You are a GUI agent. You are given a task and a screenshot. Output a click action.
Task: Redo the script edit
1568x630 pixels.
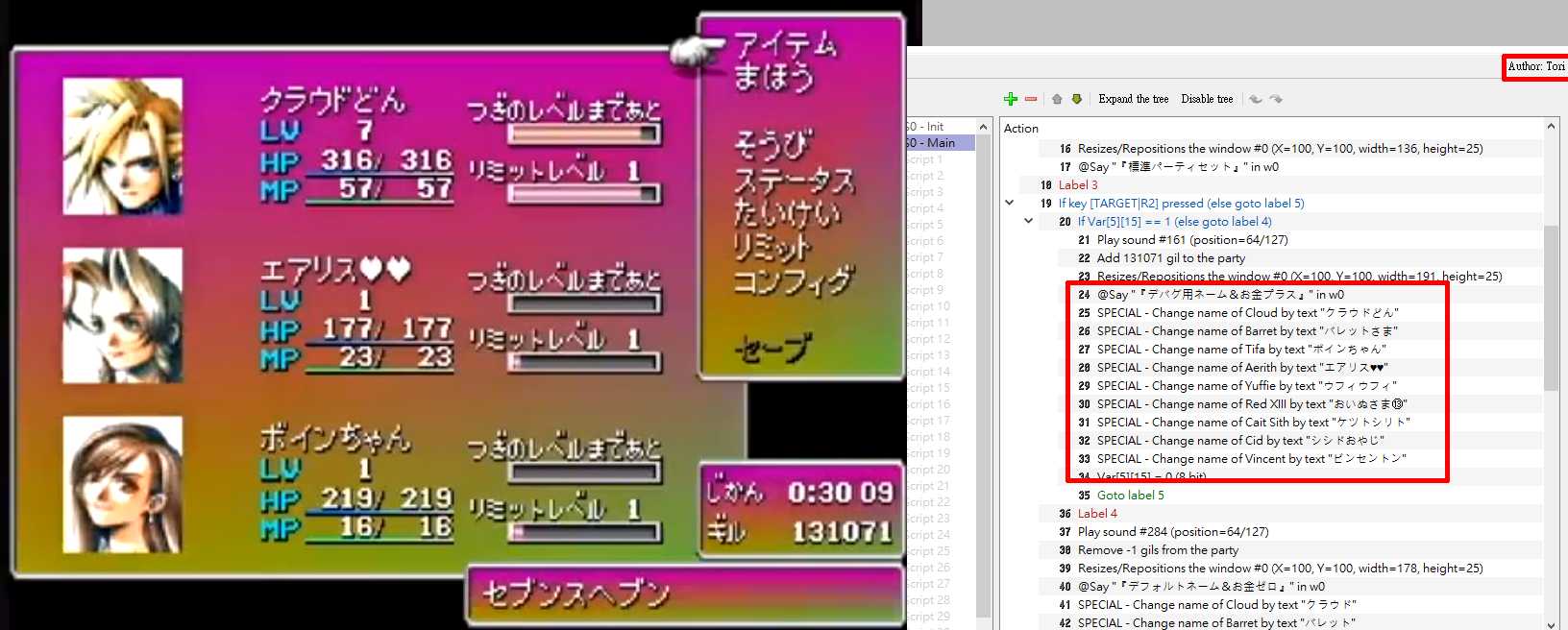1276,99
